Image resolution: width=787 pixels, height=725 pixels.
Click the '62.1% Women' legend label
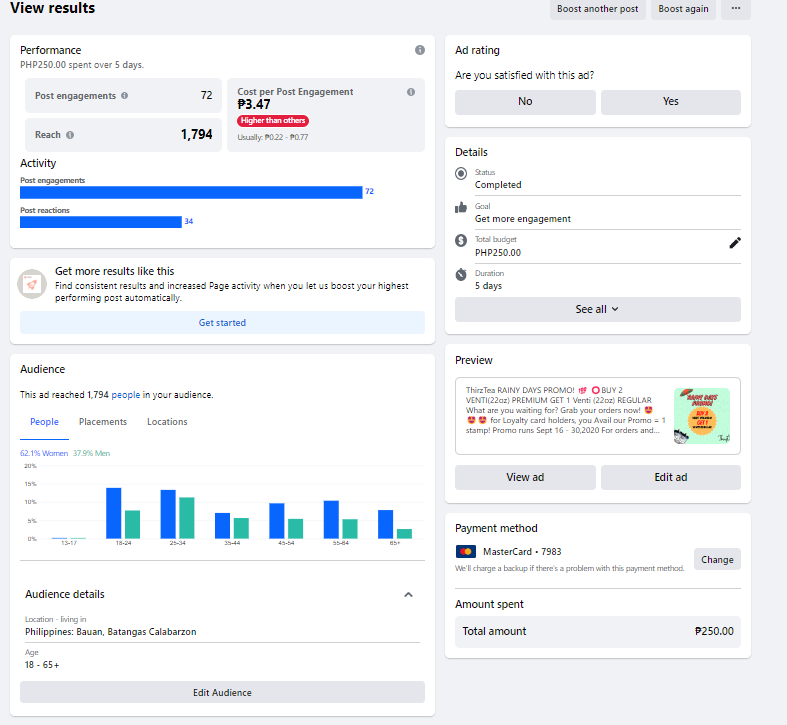(x=44, y=453)
